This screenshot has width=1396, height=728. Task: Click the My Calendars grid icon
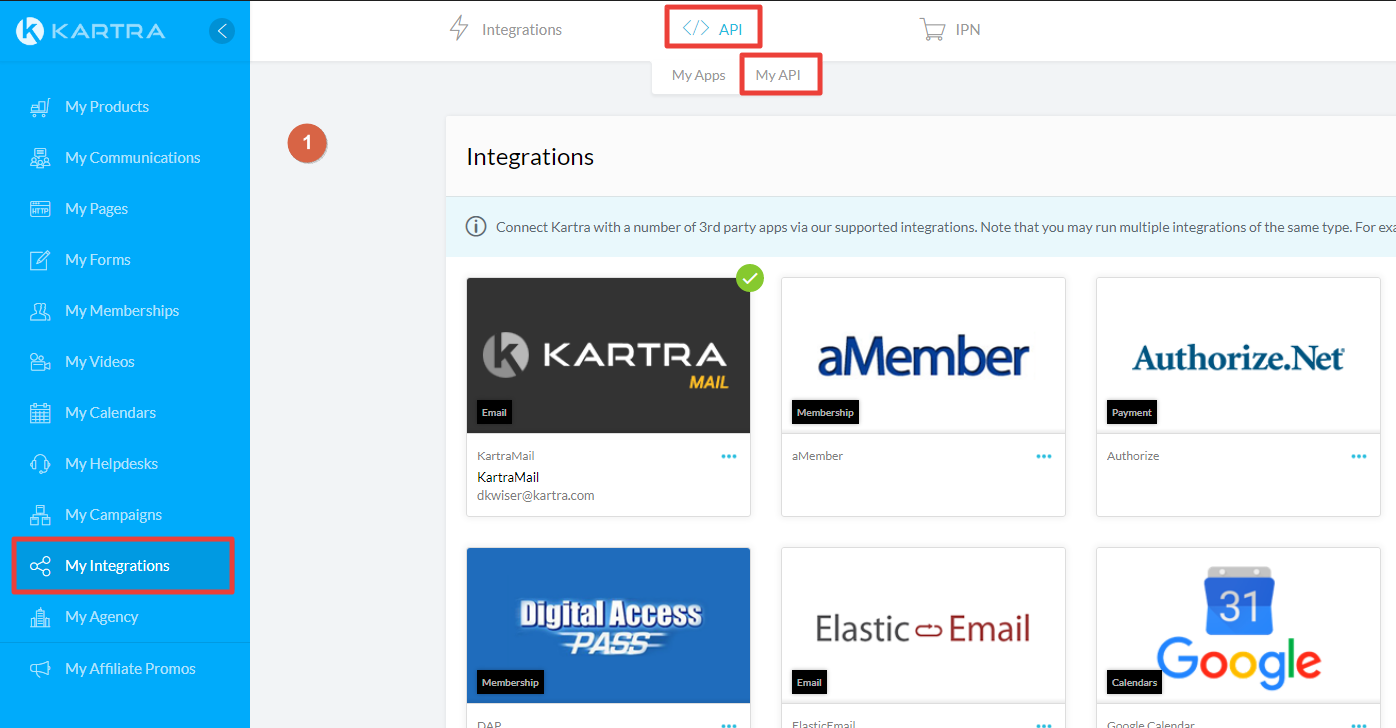coord(40,413)
